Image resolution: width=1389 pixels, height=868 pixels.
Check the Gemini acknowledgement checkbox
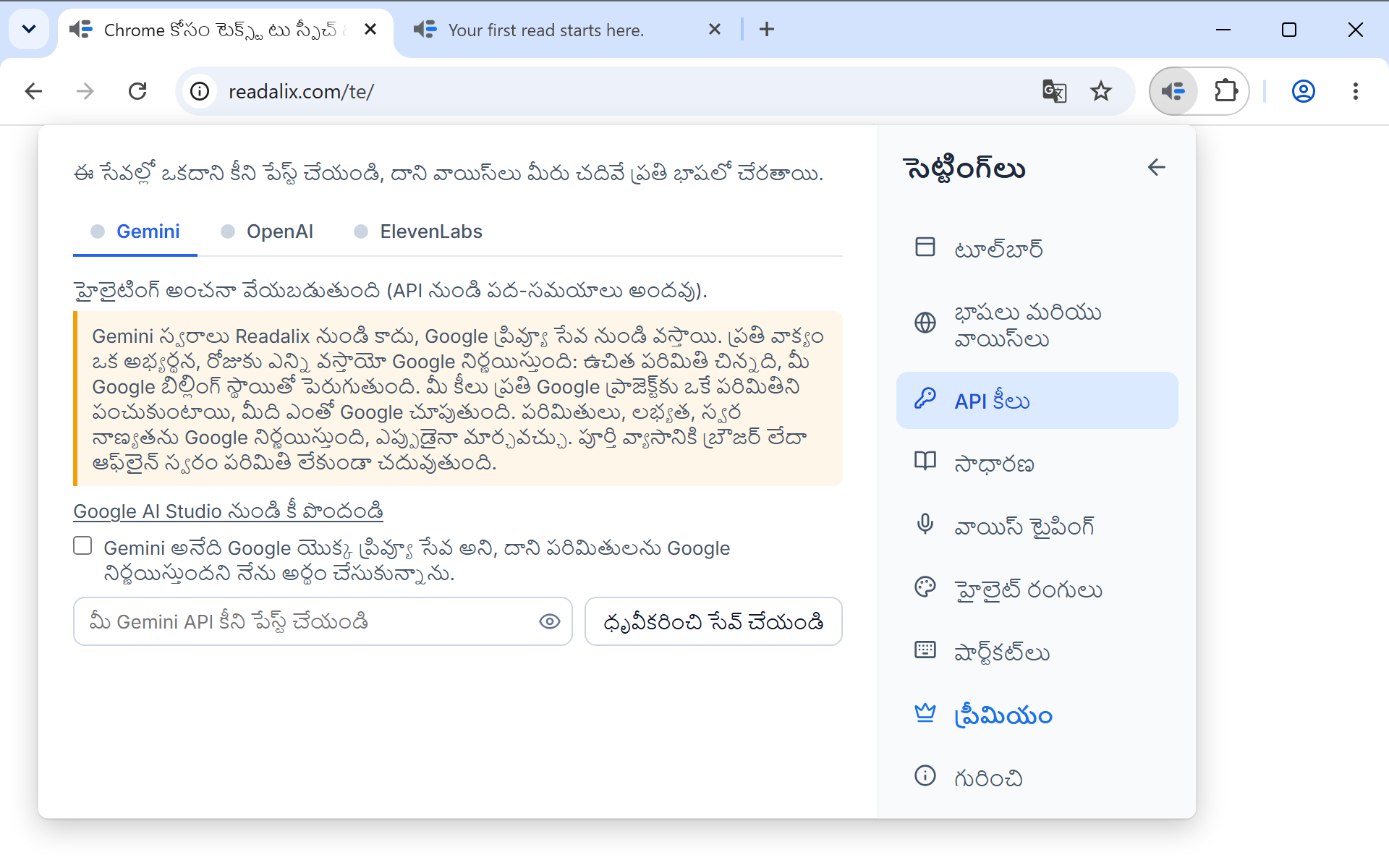pos(82,546)
